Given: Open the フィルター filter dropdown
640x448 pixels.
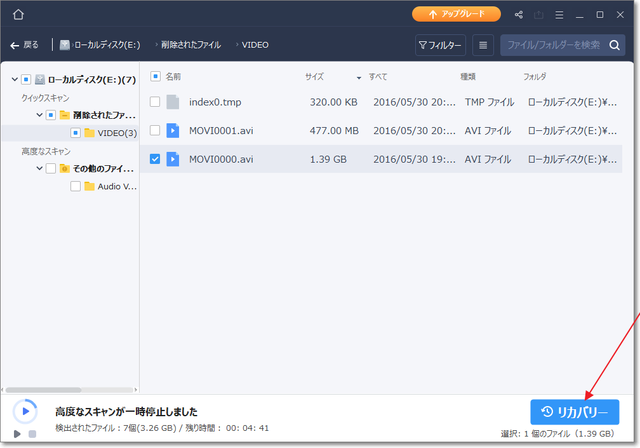Looking at the screenshot, I should pos(441,45).
